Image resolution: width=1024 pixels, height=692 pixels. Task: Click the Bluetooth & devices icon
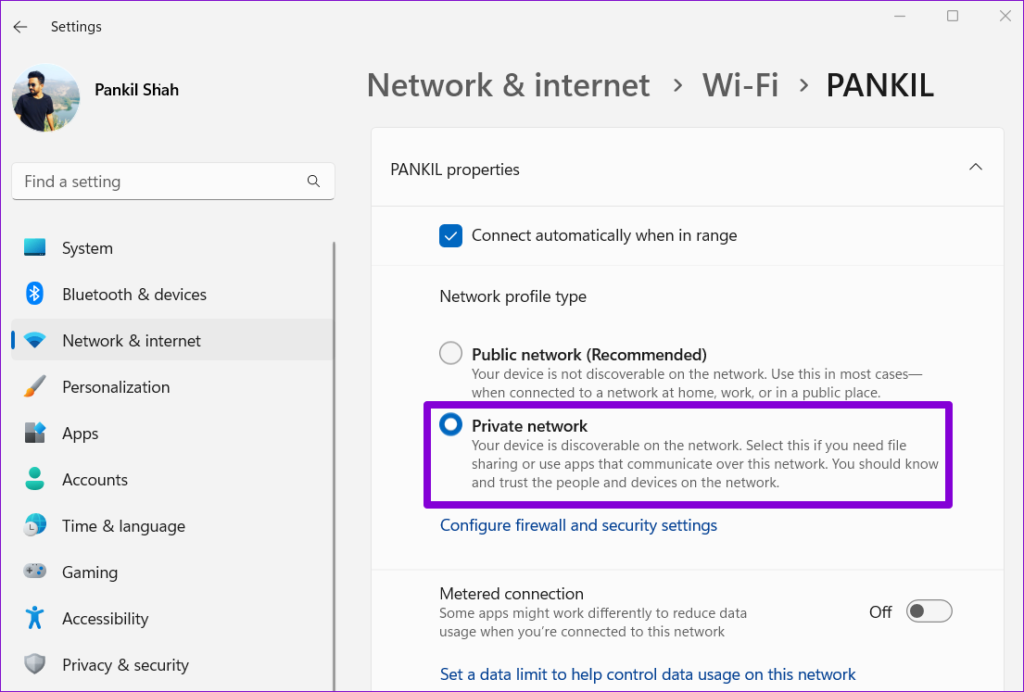tap(35, 294)
